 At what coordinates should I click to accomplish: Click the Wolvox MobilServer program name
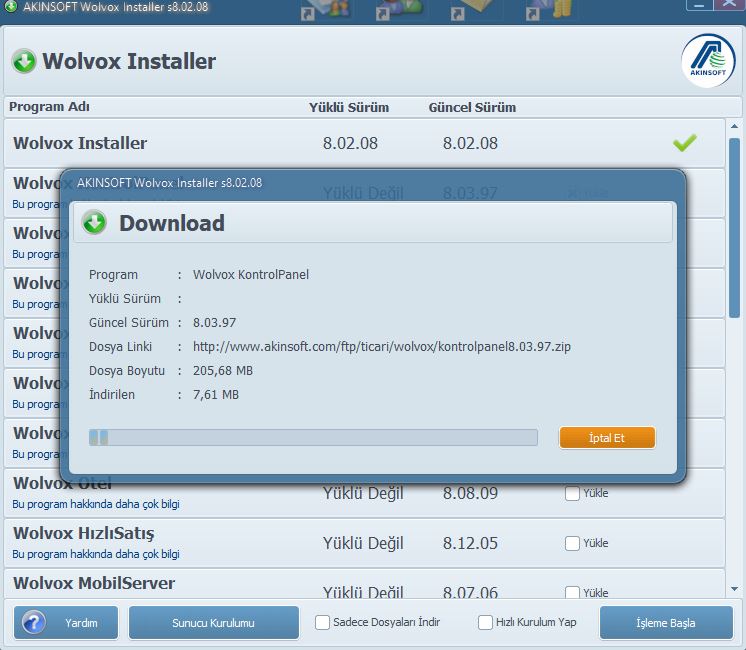click(94, 583)
